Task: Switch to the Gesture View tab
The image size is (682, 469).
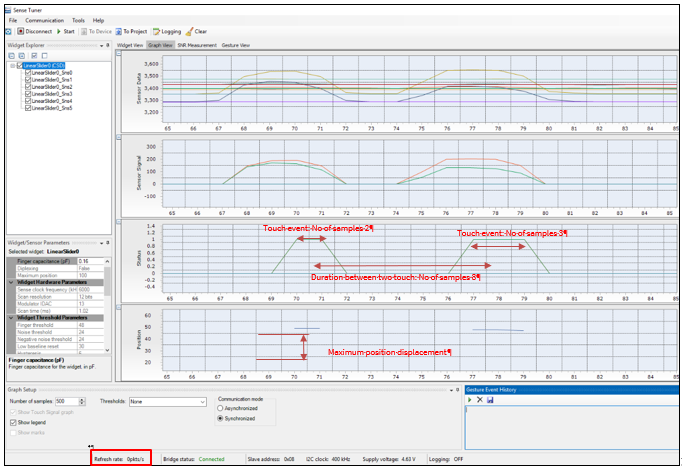Action: [x=236, y=45]
